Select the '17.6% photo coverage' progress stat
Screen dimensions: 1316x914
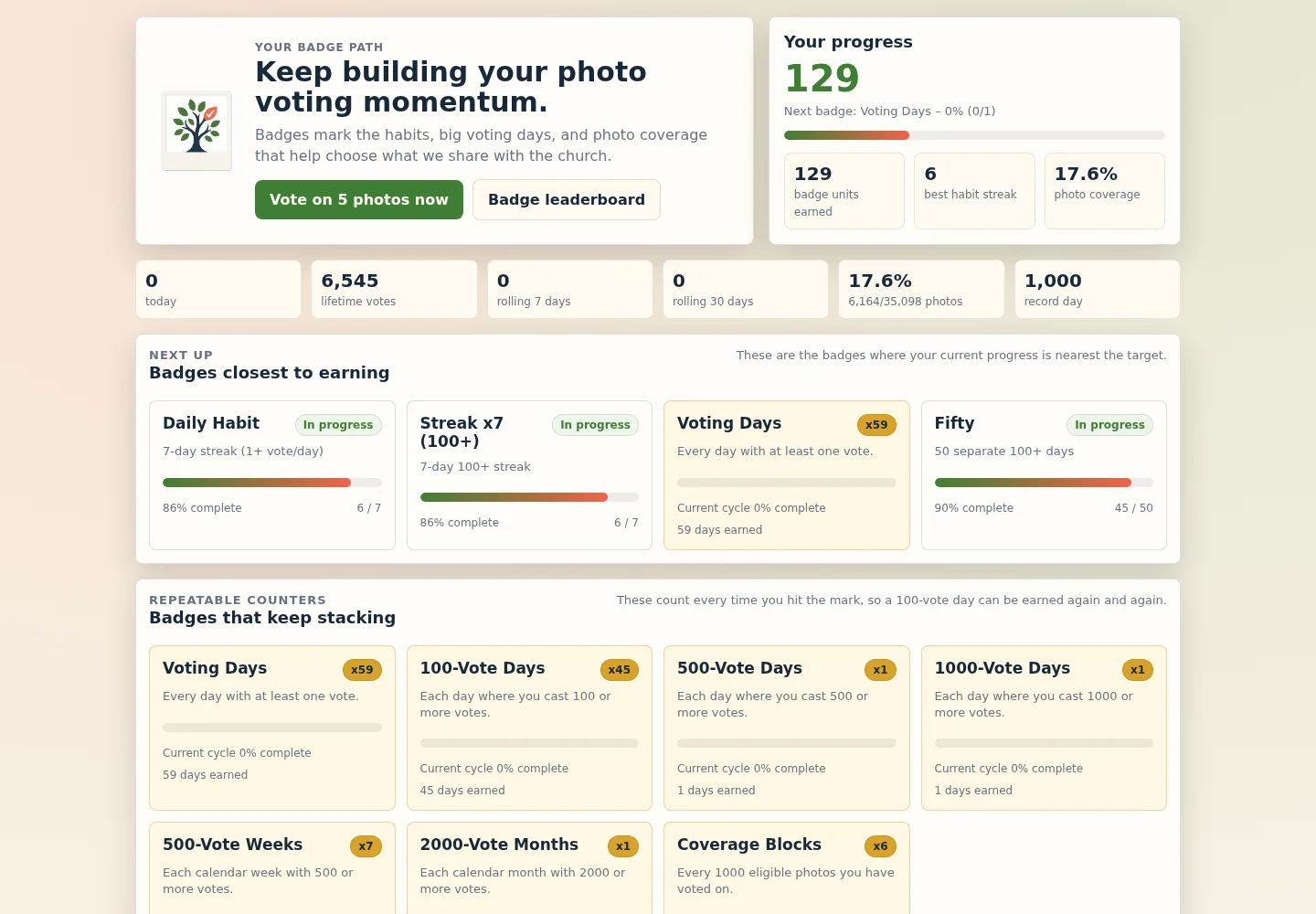coord(1105,191)
